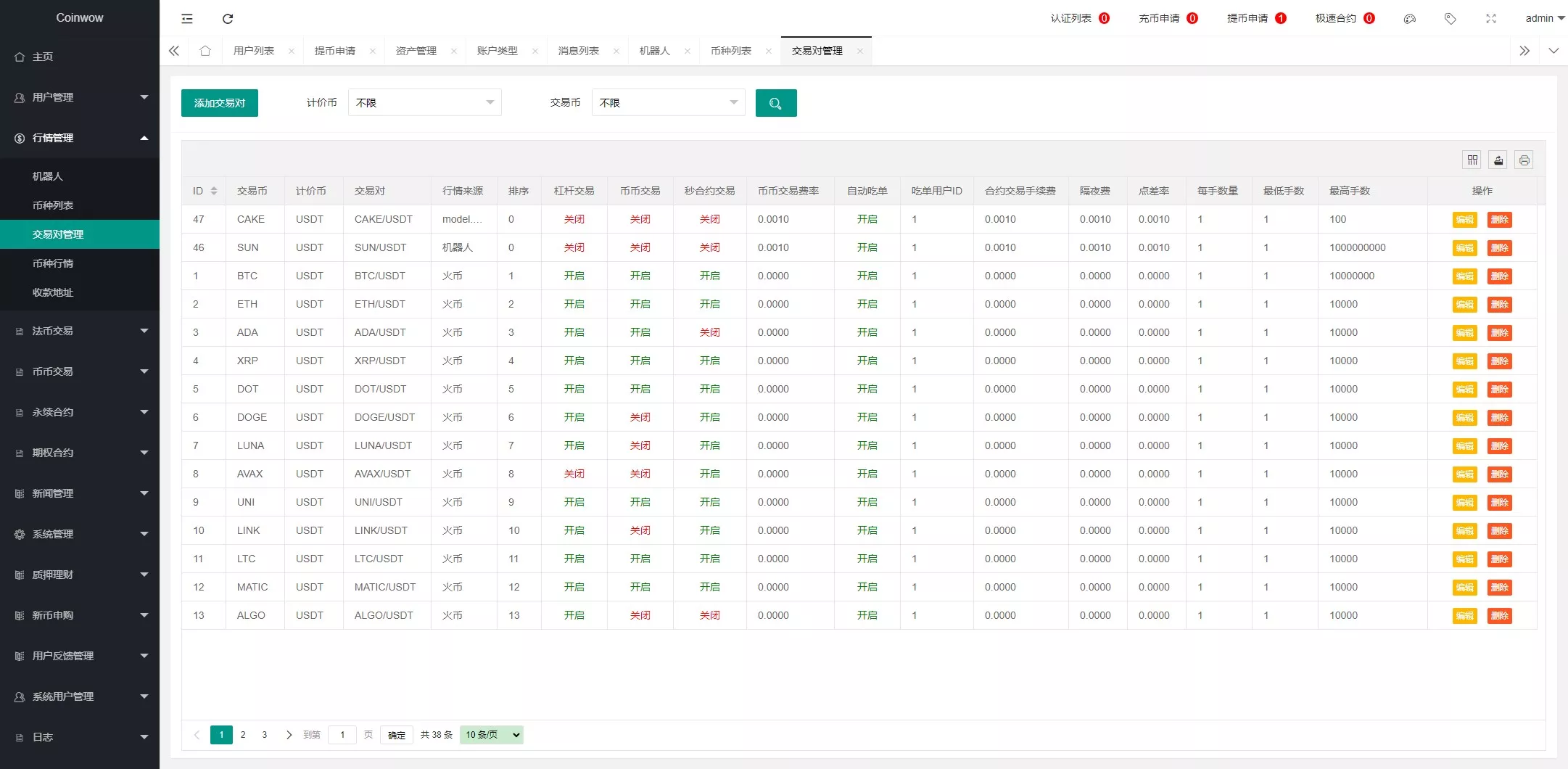The image size is (1568, 769).
Task: Toggle 杠杆交易 status for the CAKE row
Action: pyautogui.click(x=574, y=219)
